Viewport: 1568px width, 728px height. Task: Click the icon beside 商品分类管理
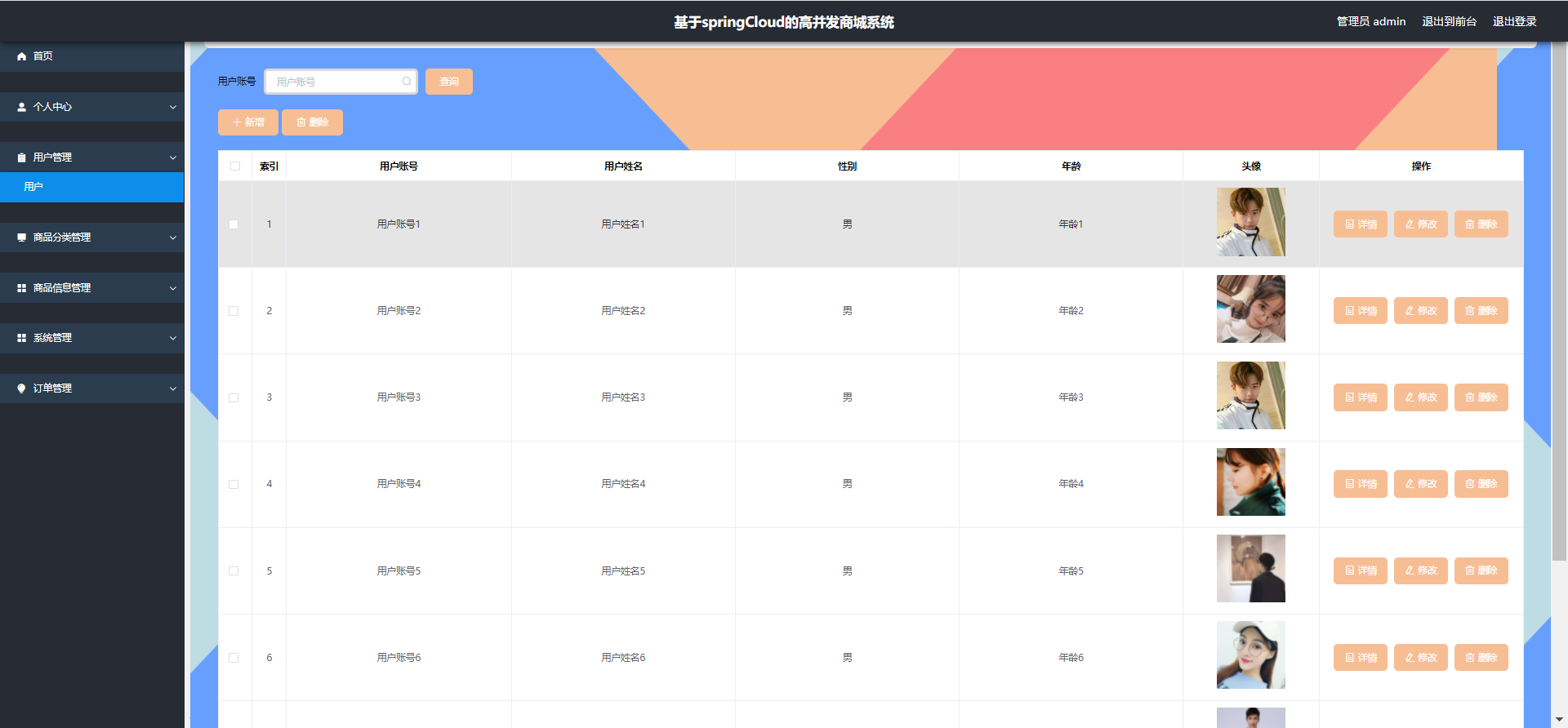point(22,237)
